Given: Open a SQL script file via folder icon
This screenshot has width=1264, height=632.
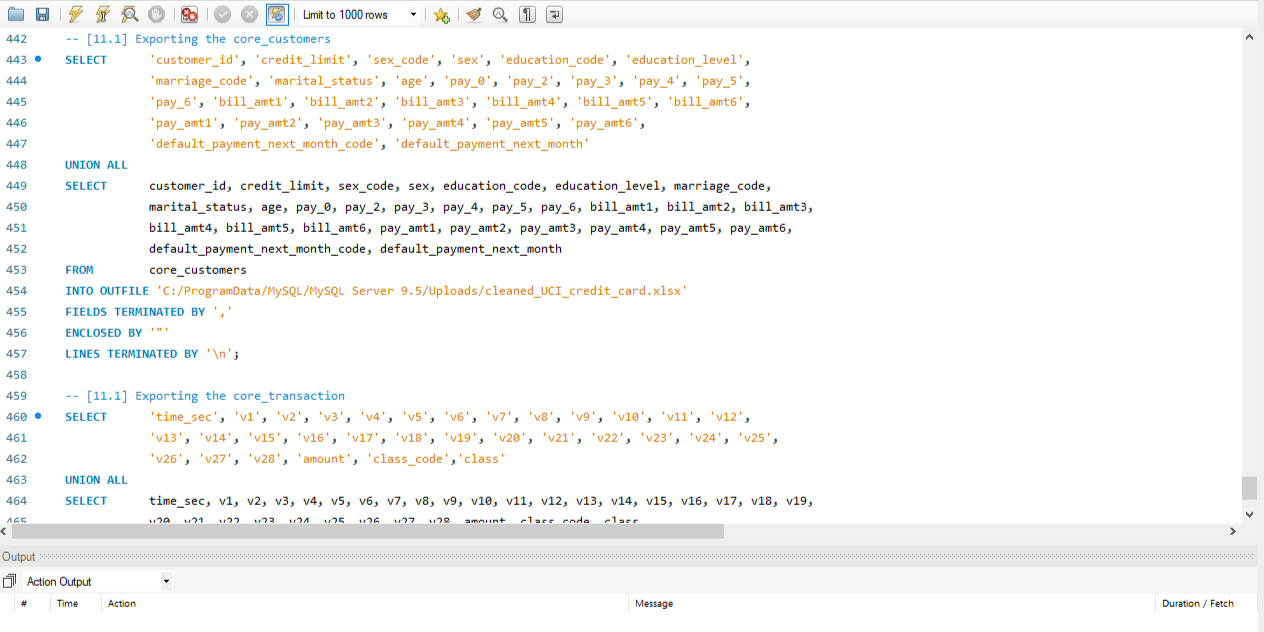Looking at the screenshot, I should click(x=16, y=14).
